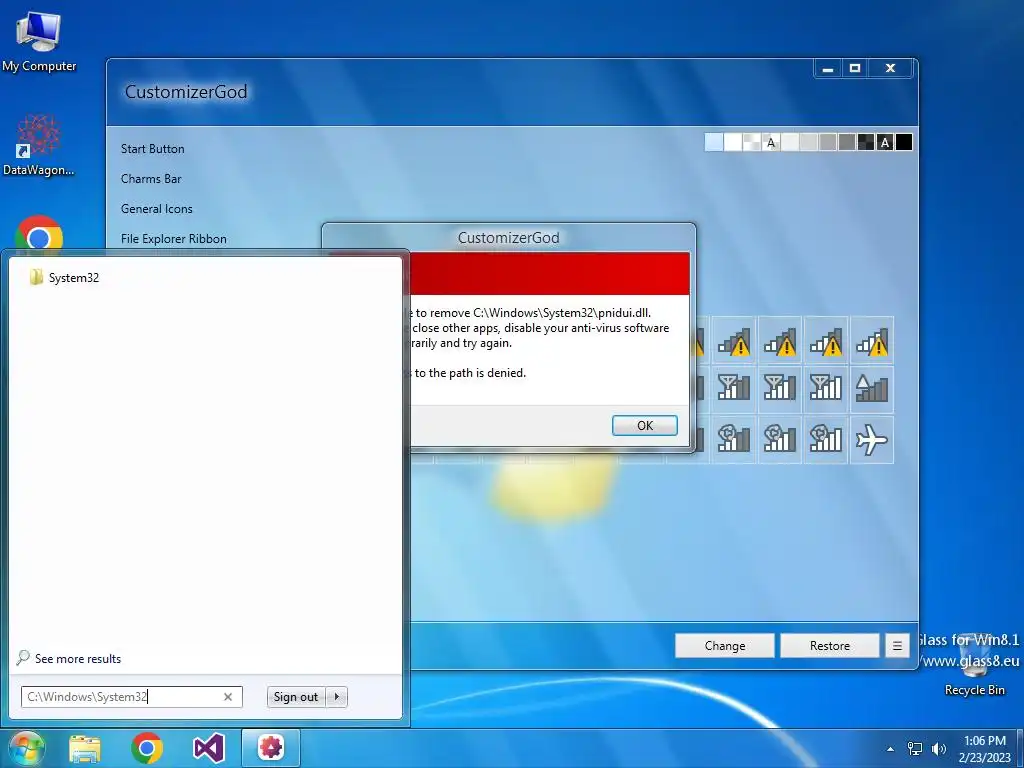
Task: Open General Icons category
Action: click(157, 209)
